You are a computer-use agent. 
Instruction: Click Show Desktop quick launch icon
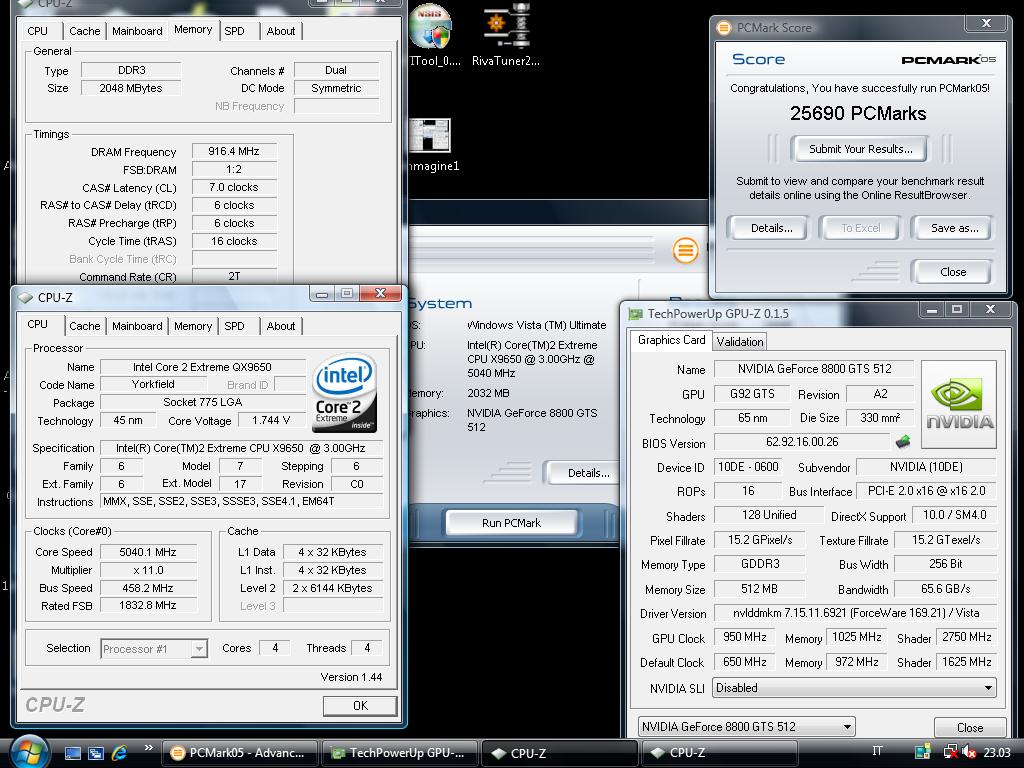(72, 753)
